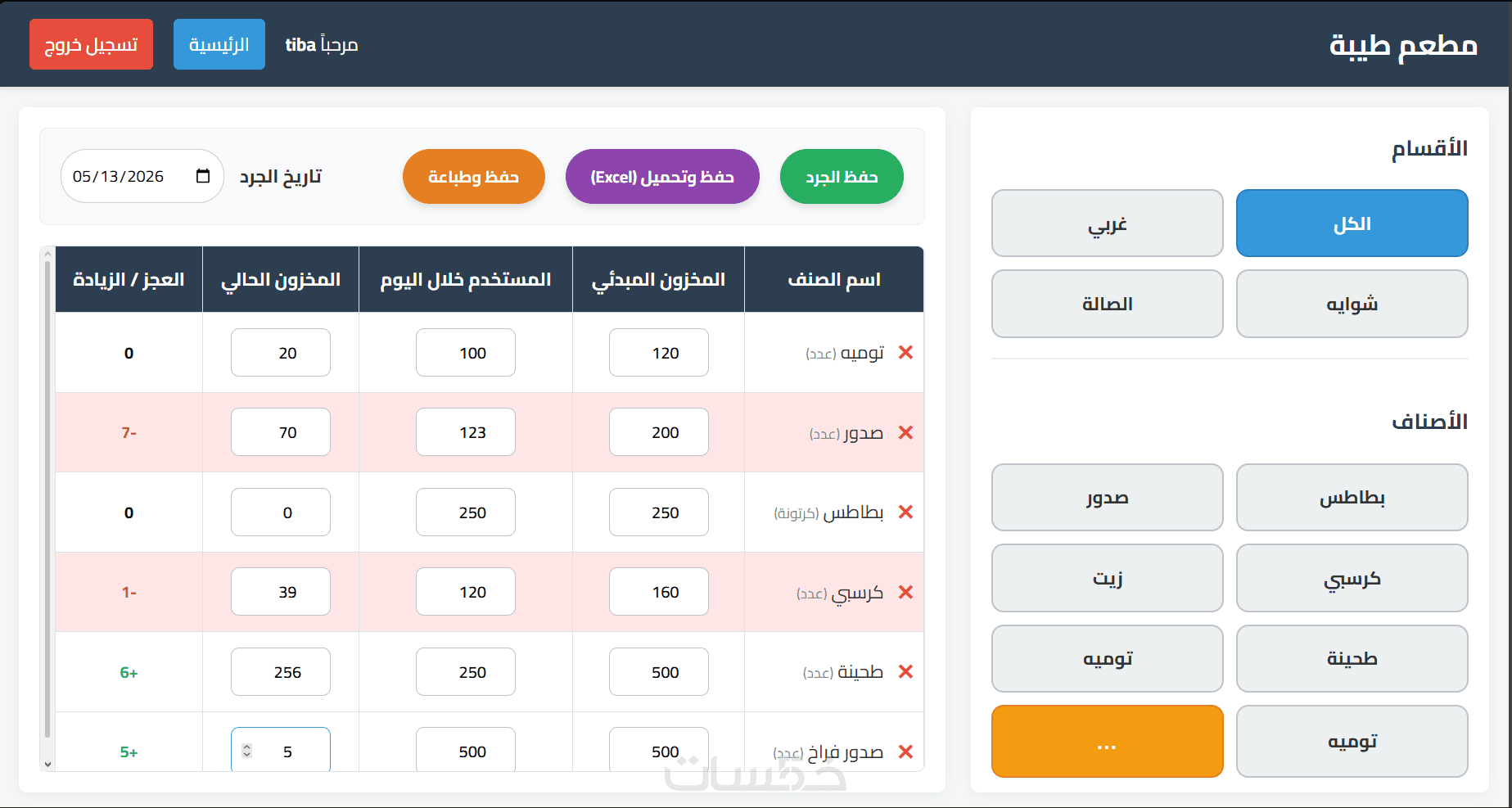Choose the الصالة section
Image resolution: width=1512 pixels, height=808 pixels.
(1107, 304)
